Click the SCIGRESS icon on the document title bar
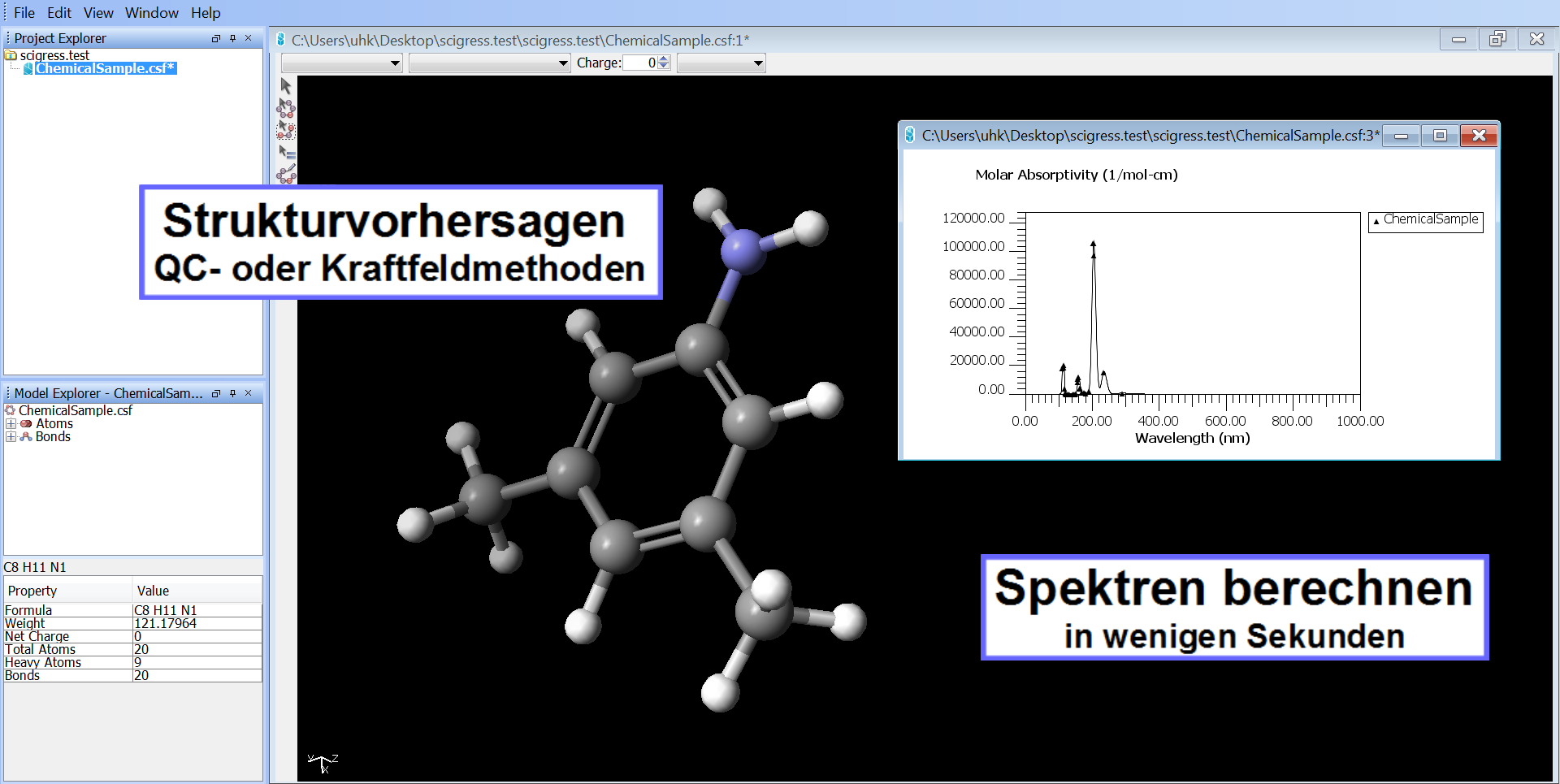The image size is (1560, 784). coord(279,38)
